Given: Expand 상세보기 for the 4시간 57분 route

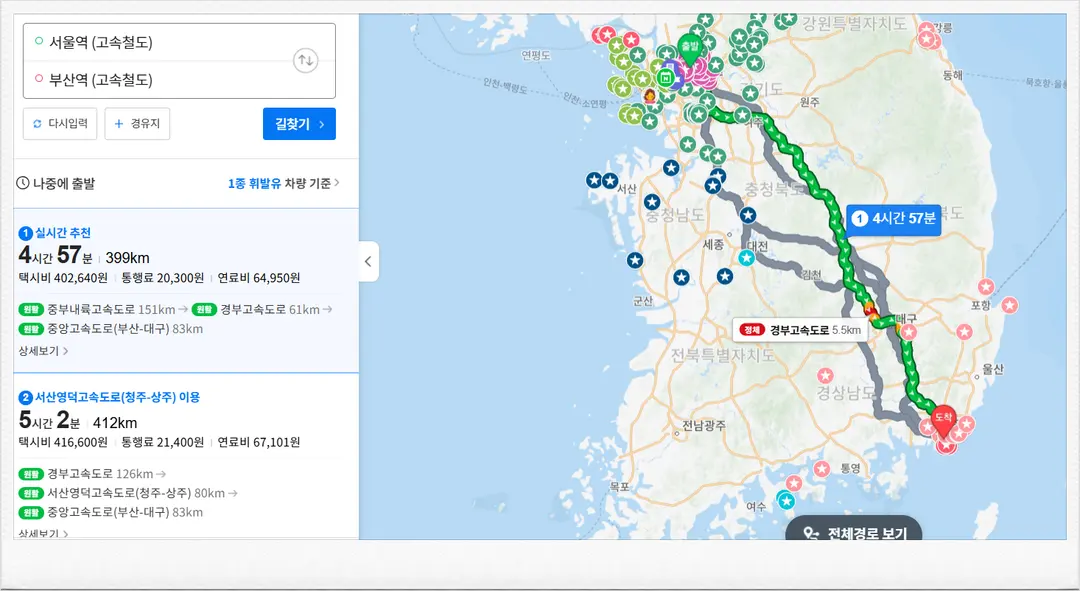Looking at the screenshot, I should click(43, 351).
